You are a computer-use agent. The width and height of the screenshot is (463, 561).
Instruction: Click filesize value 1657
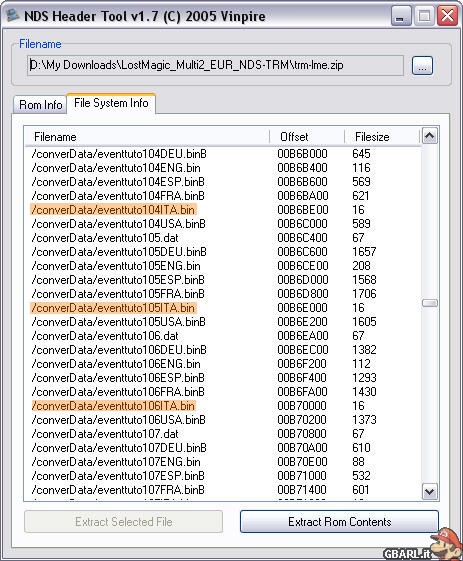point(364,252)
